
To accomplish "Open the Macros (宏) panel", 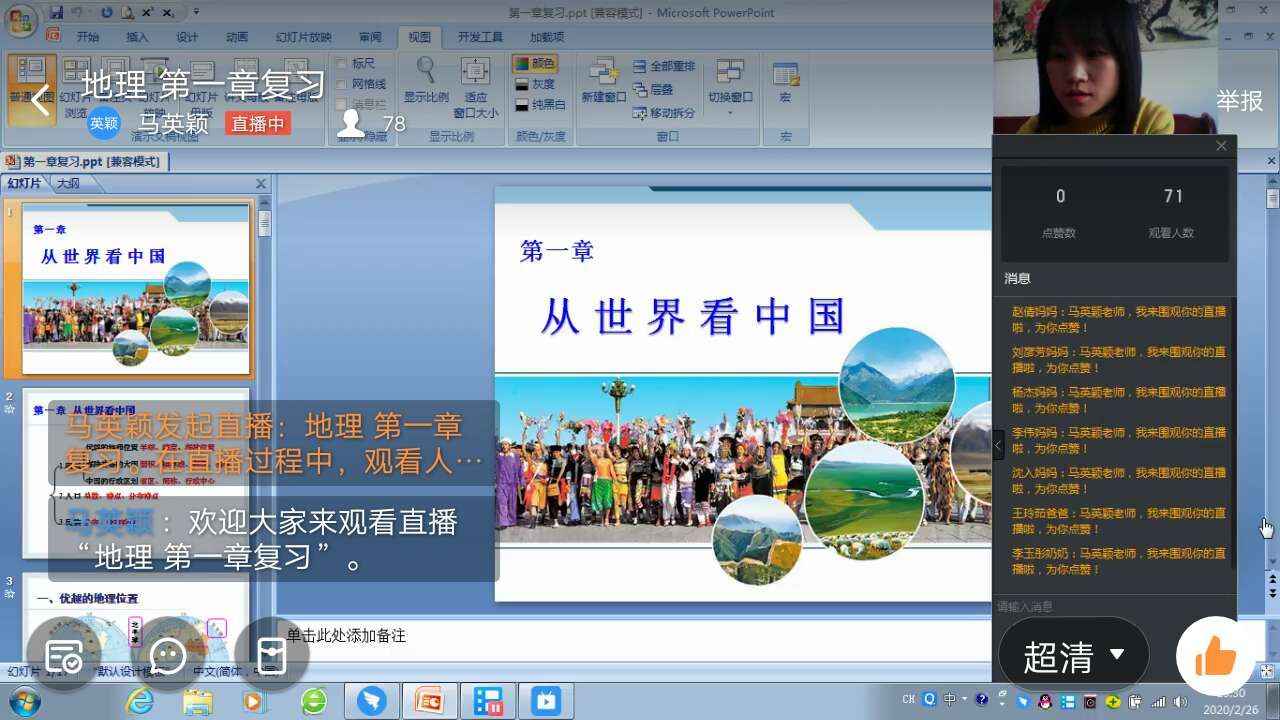I will pos(784,87).
